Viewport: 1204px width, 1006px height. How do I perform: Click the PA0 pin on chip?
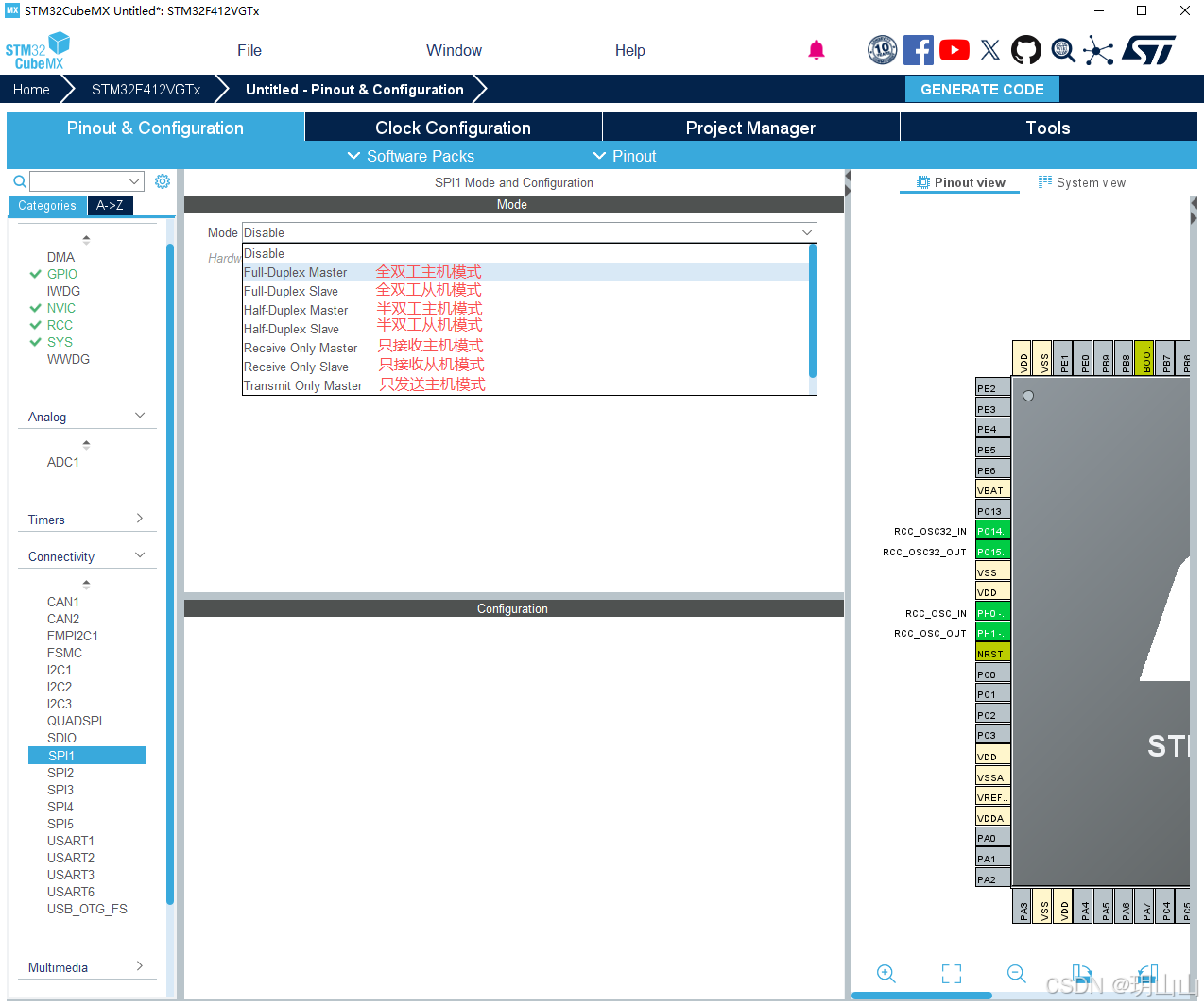(x=992, y=838)
